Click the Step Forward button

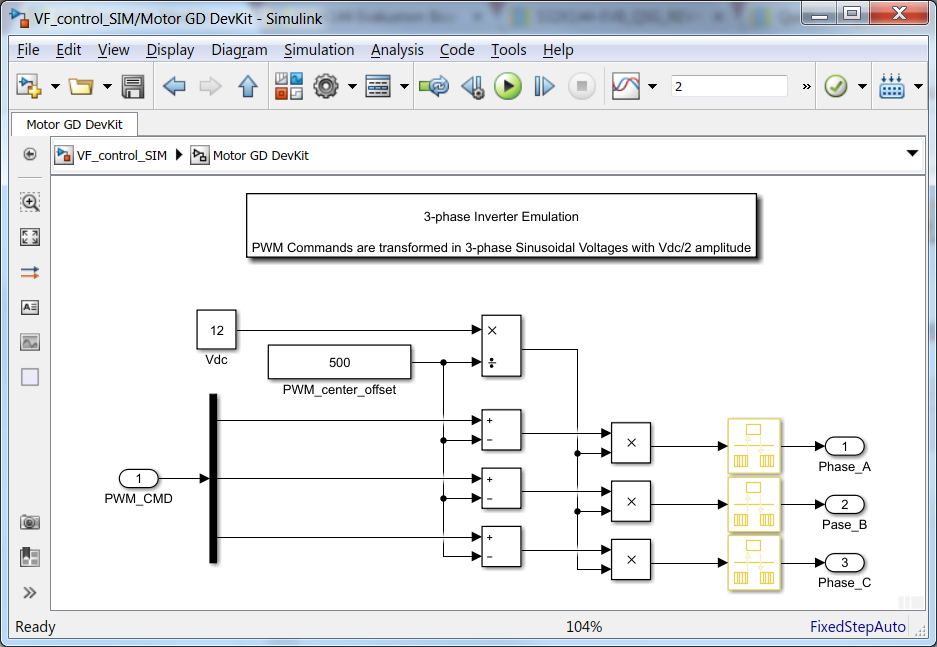point(544,87)
